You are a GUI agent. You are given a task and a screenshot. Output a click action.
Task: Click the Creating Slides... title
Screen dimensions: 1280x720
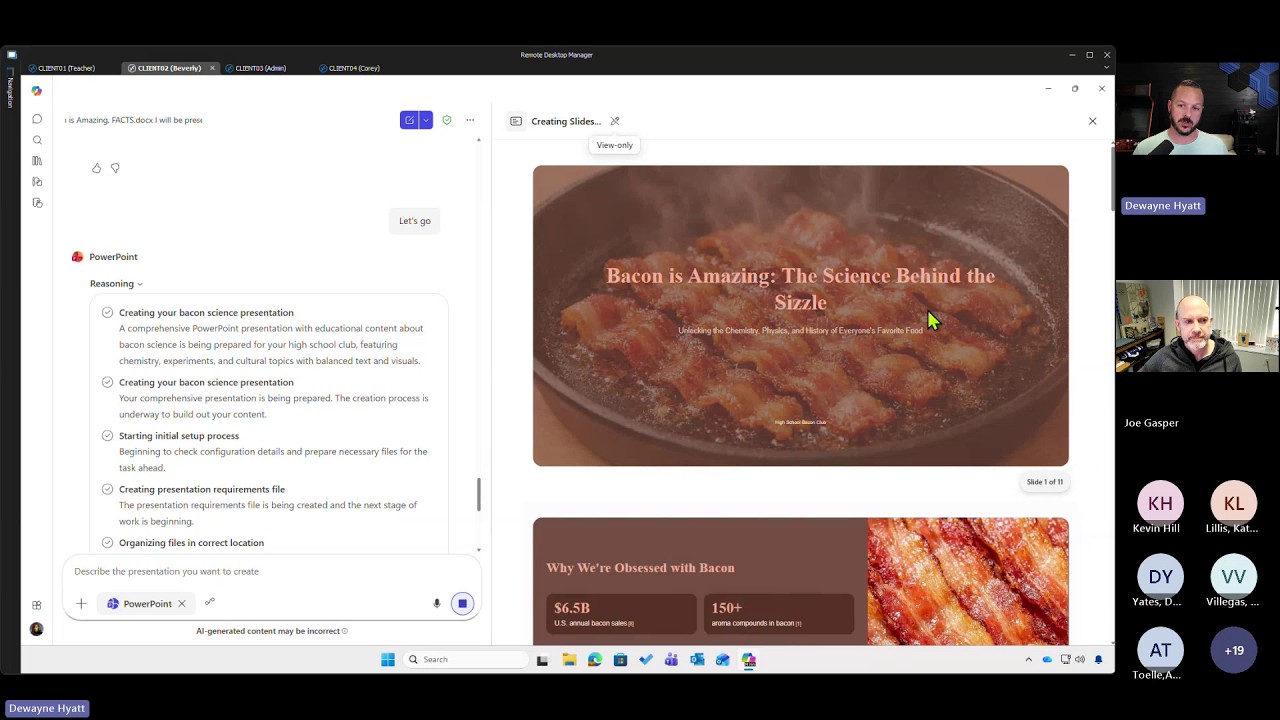pyautogui.click(x=566, y=121)
